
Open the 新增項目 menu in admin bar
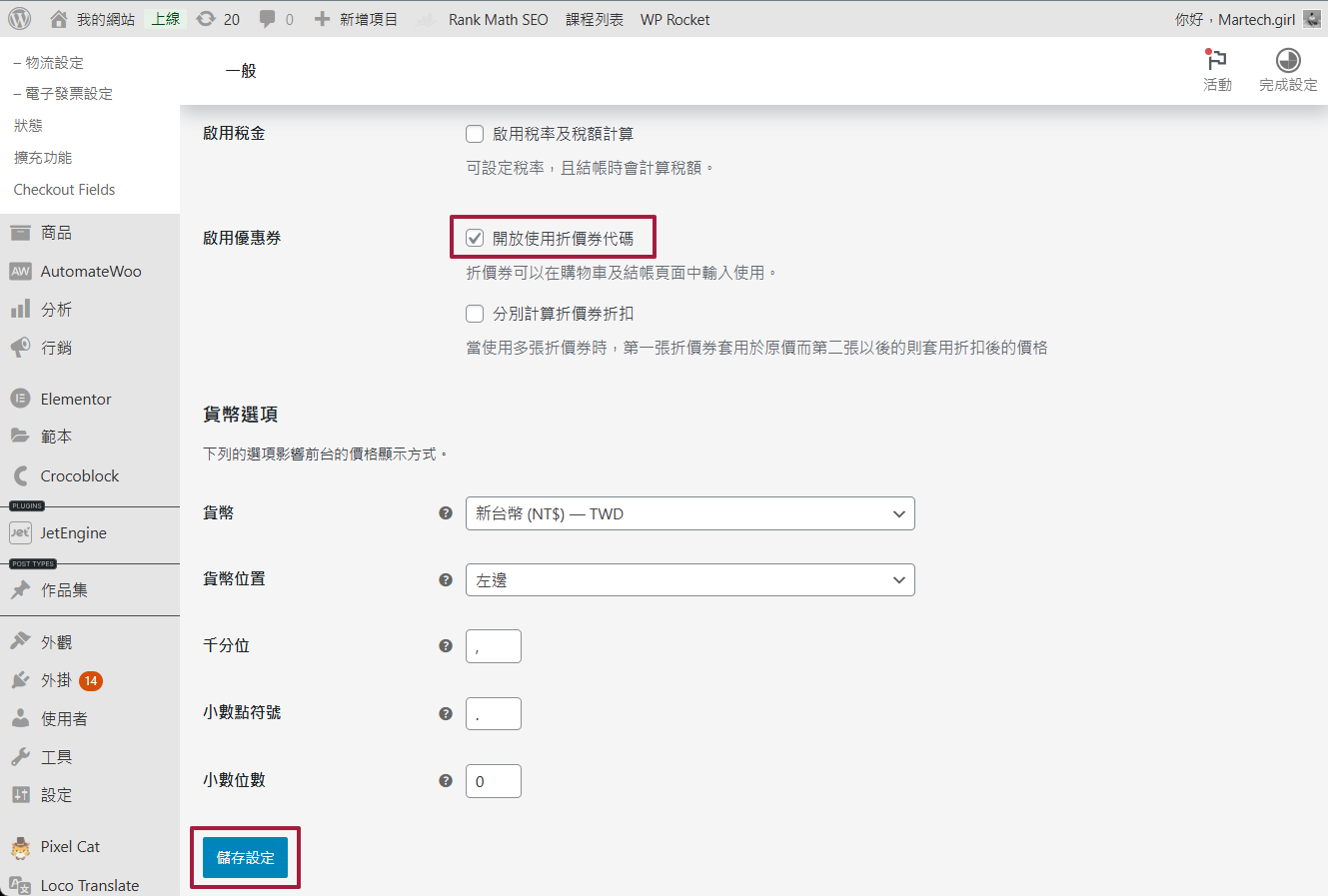357,19
